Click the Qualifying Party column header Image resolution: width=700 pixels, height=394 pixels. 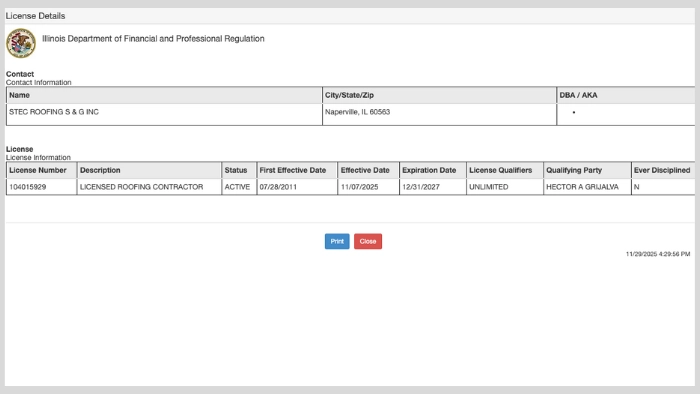pos(587,170)
